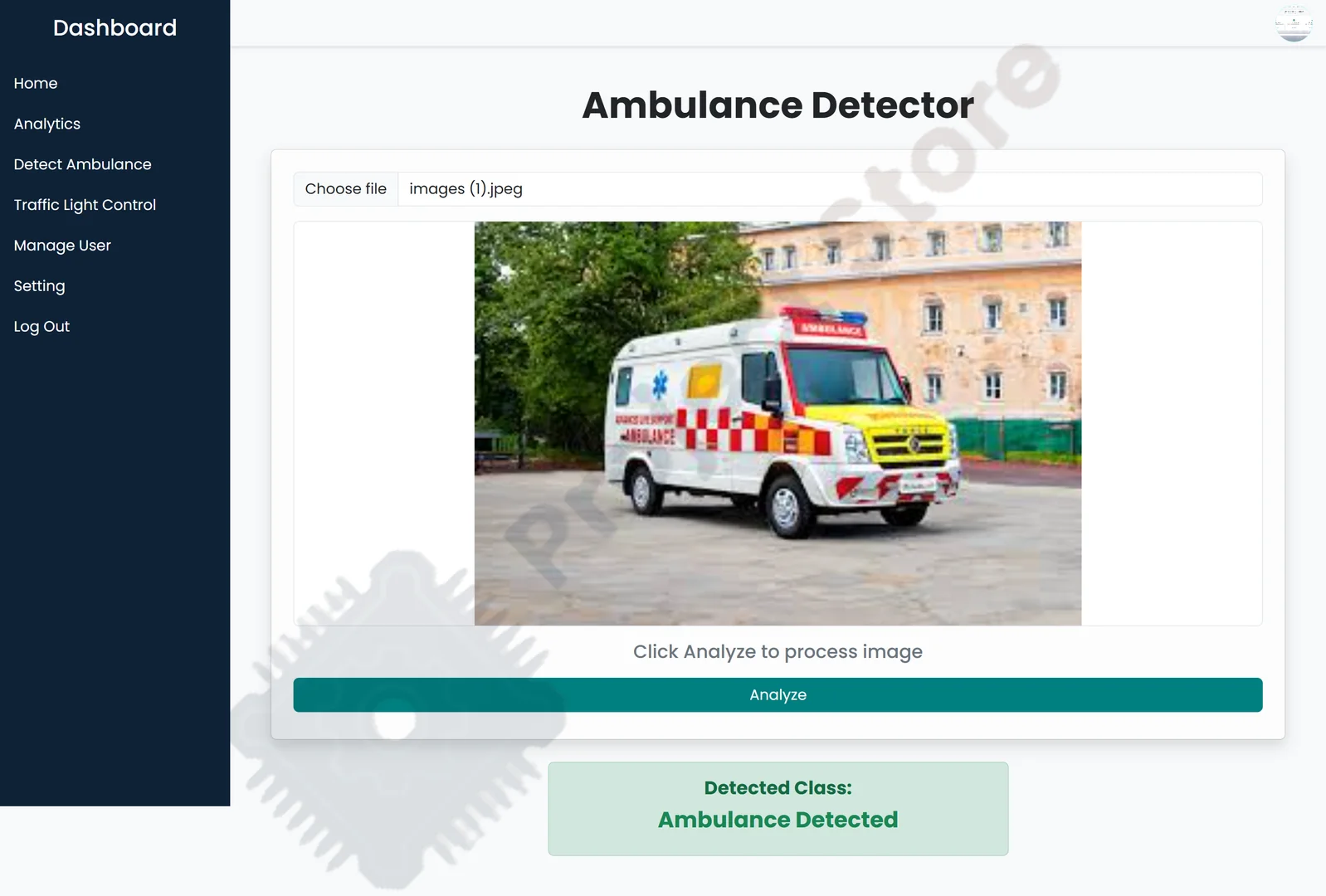Open the user profile avatar
This screenshot has width=1326, height=896.
(x=1294, y=23)
